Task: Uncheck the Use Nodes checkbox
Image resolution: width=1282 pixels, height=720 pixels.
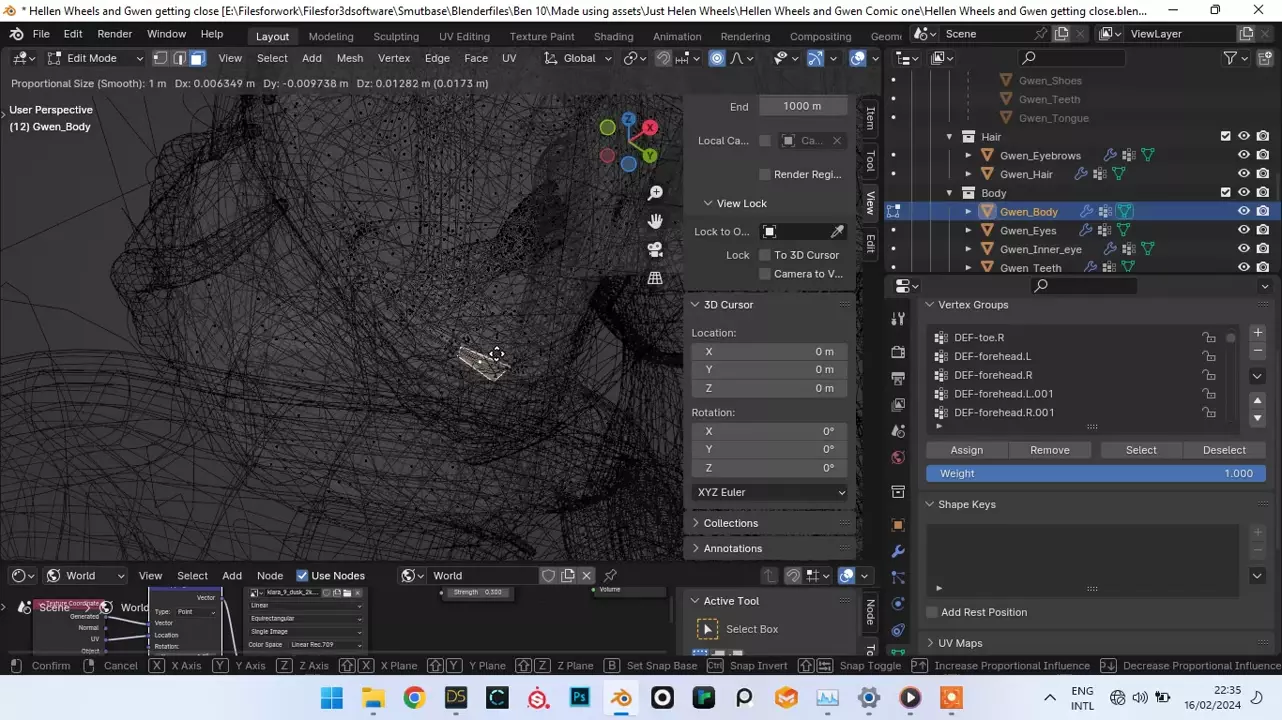Action: pos(302,576)
